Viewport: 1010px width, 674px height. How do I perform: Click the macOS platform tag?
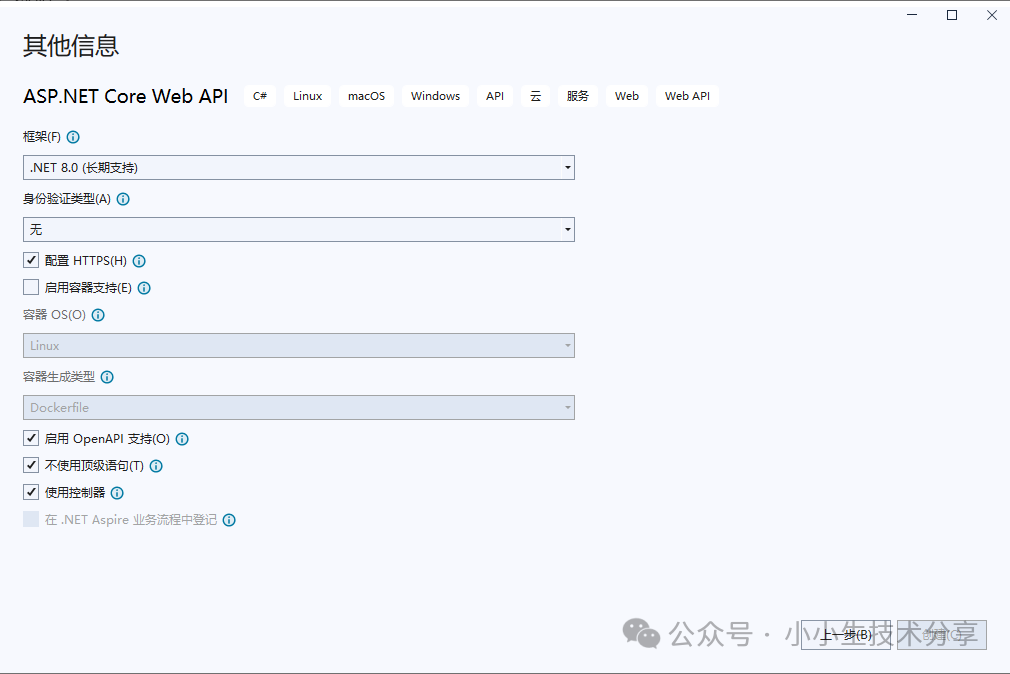pyautogui.click(x=366, y=96)
